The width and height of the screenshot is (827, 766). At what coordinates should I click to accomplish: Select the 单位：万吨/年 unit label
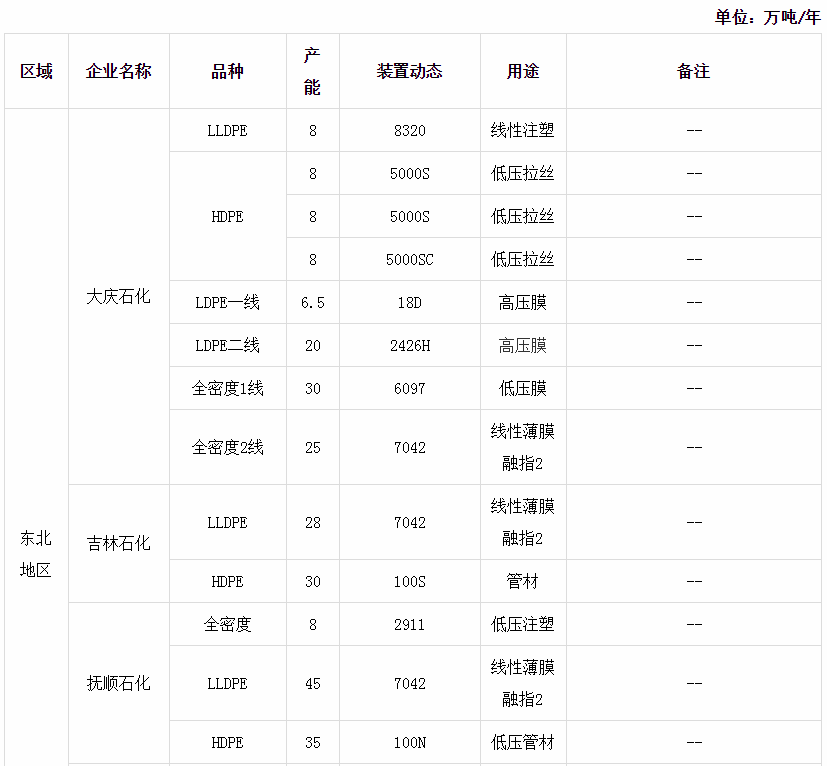pos(767,17)
